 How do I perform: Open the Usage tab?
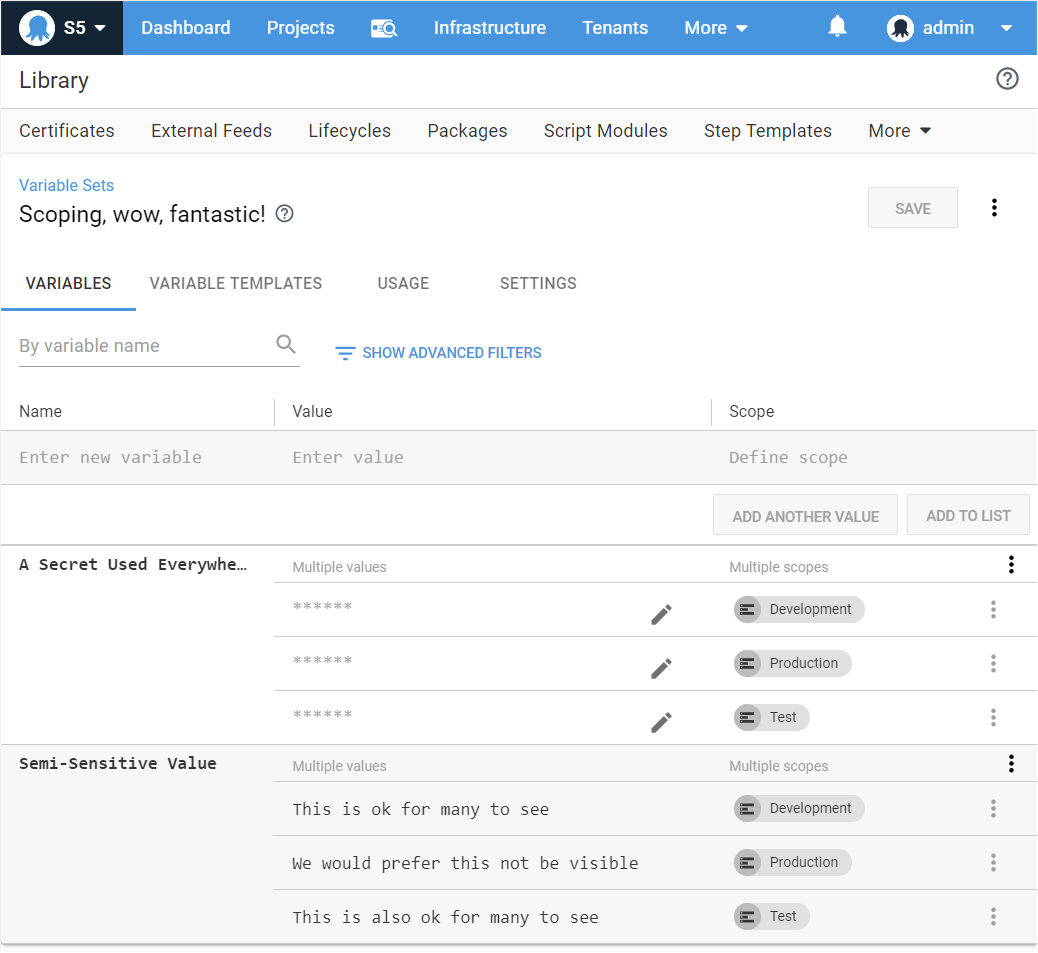coord(403,283)
